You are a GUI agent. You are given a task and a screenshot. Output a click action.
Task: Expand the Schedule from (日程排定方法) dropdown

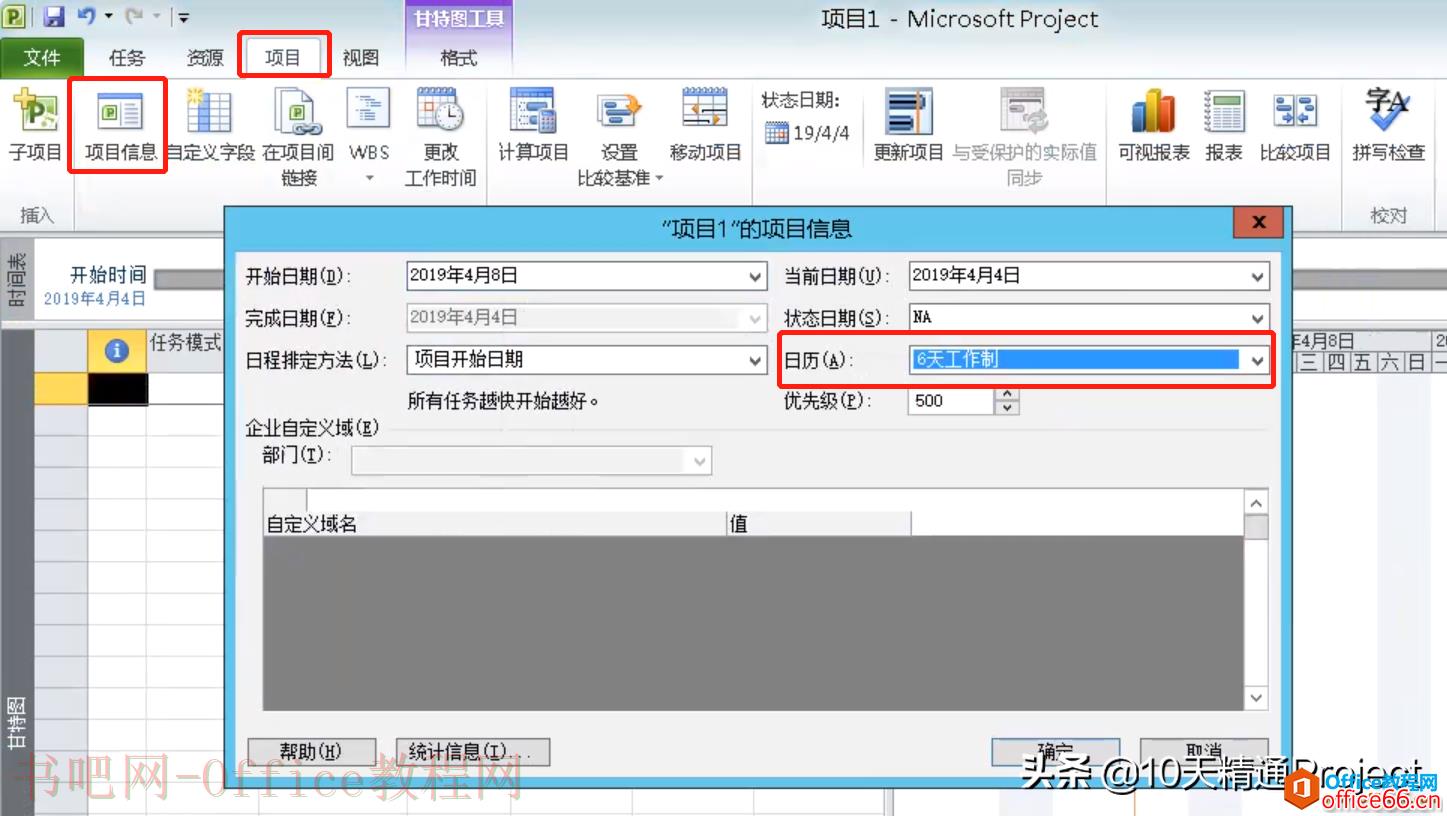pos(756,360)
